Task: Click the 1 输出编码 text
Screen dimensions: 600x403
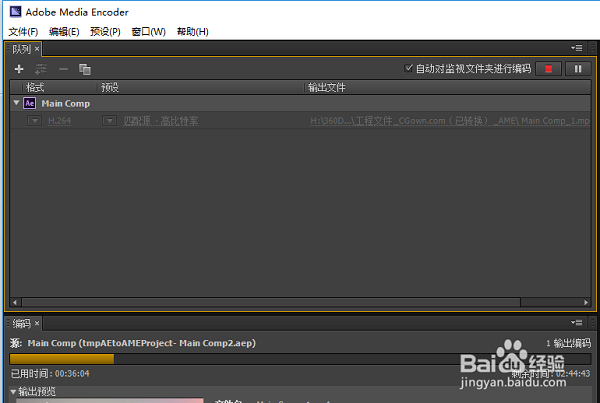Action: 568,343
